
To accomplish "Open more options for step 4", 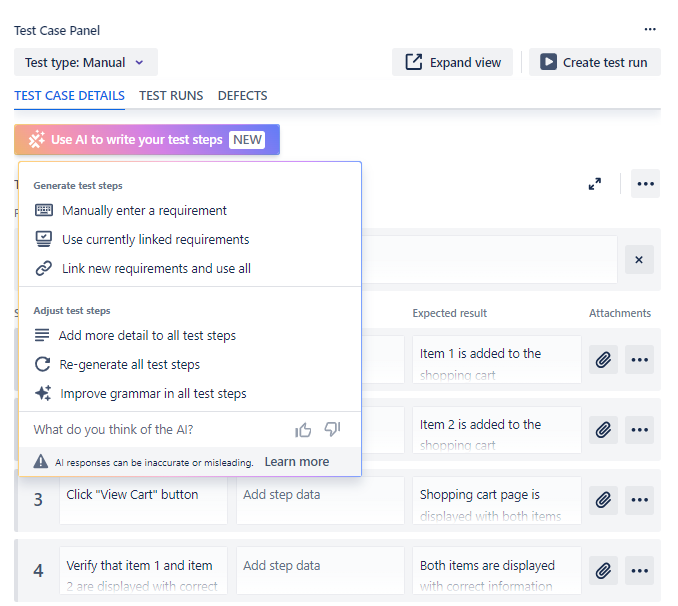I will coord(640,571).
